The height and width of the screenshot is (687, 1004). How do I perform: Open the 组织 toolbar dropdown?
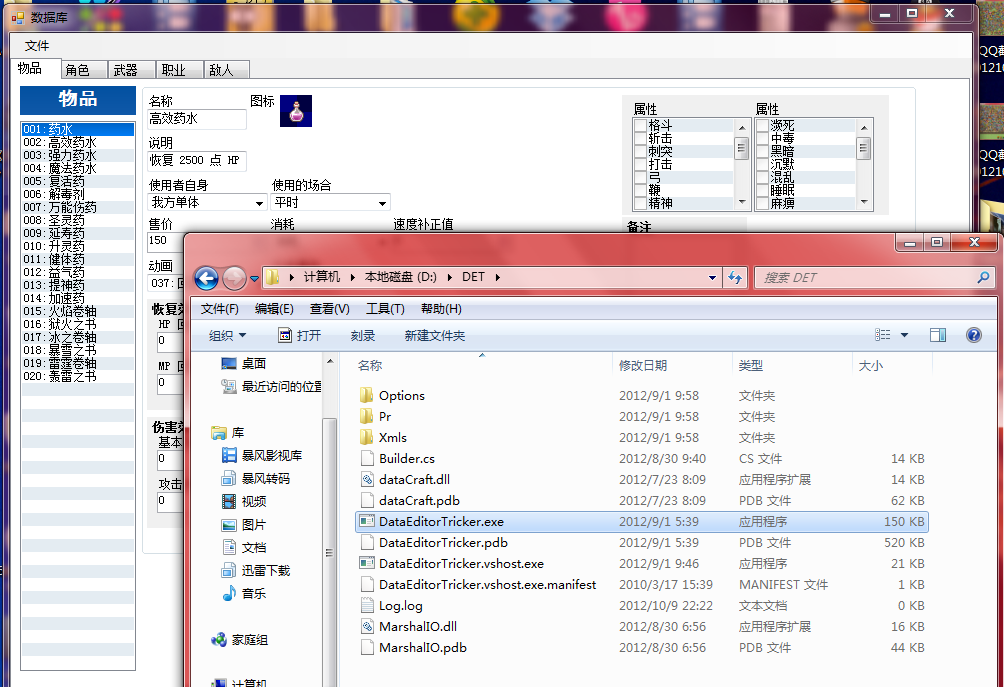tap(227, 335)
